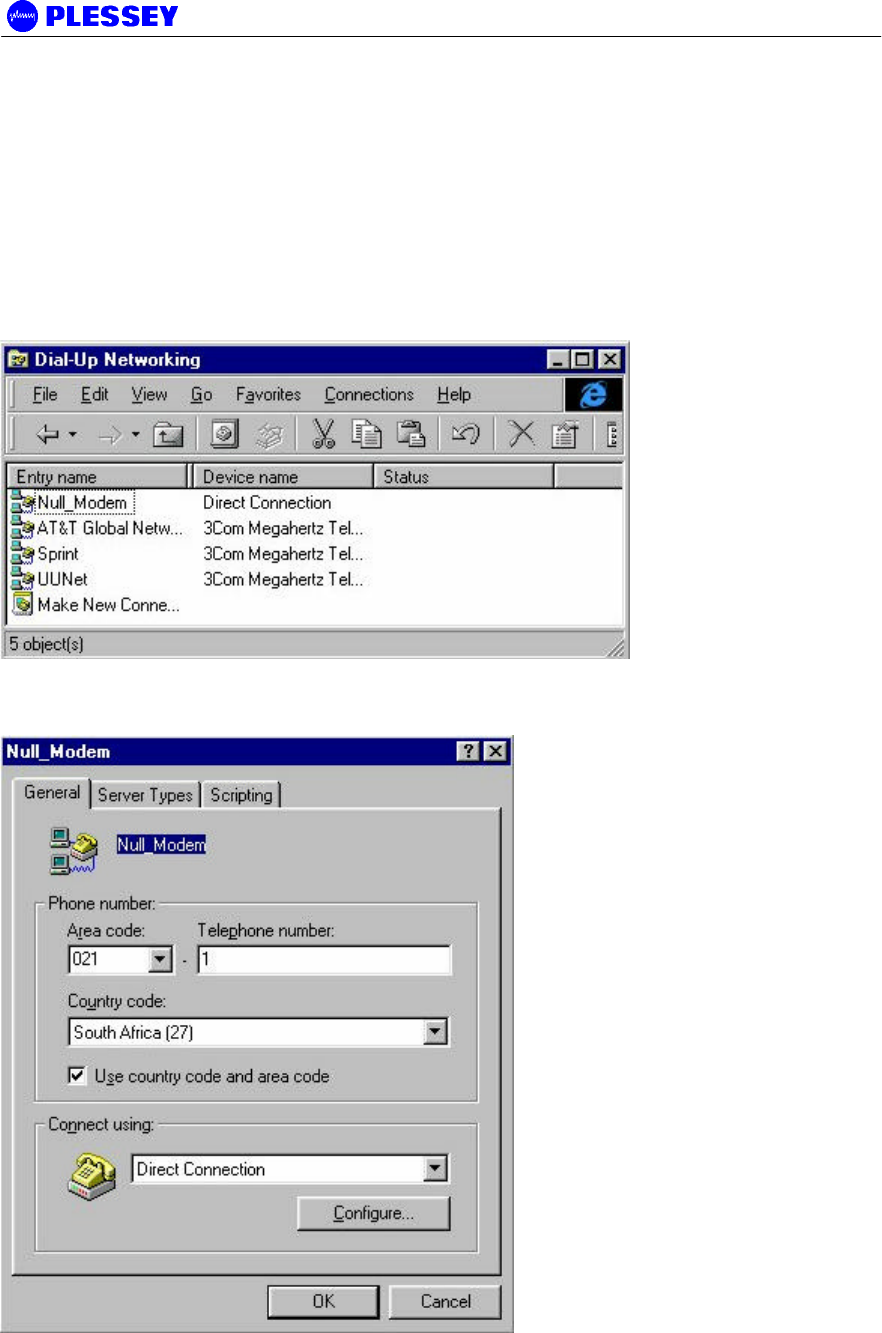Expand the Area code dropdown
This screenshot has width=882, height=1333.
click(162, 961)
